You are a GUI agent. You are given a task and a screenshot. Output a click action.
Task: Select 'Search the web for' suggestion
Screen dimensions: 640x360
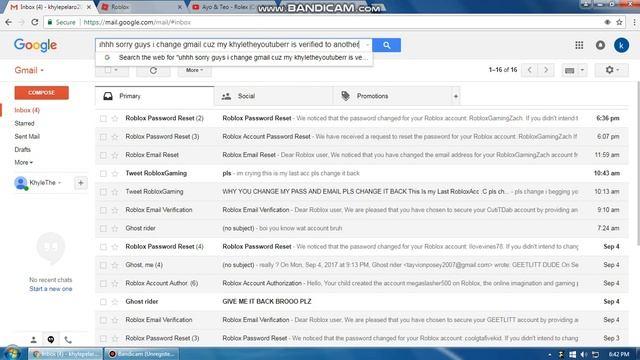point(234,58)
